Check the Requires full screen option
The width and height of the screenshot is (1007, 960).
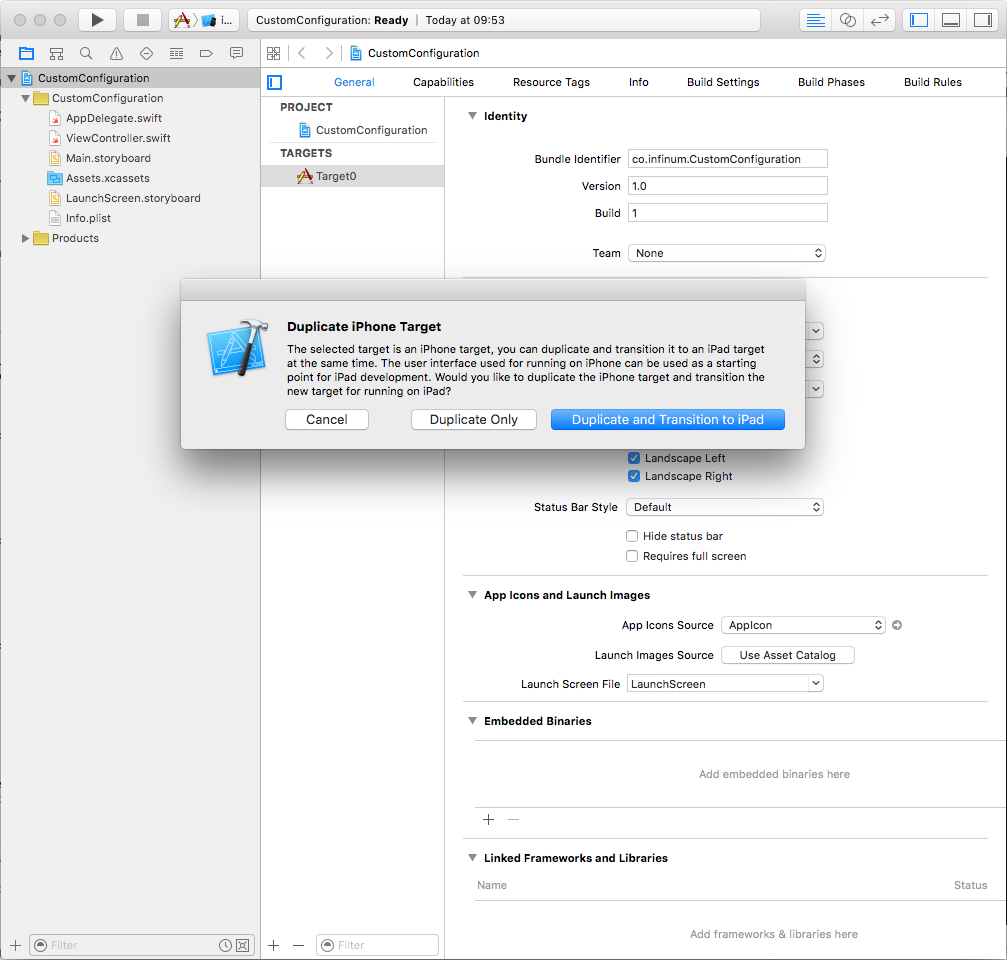click(x=632, y=556)
